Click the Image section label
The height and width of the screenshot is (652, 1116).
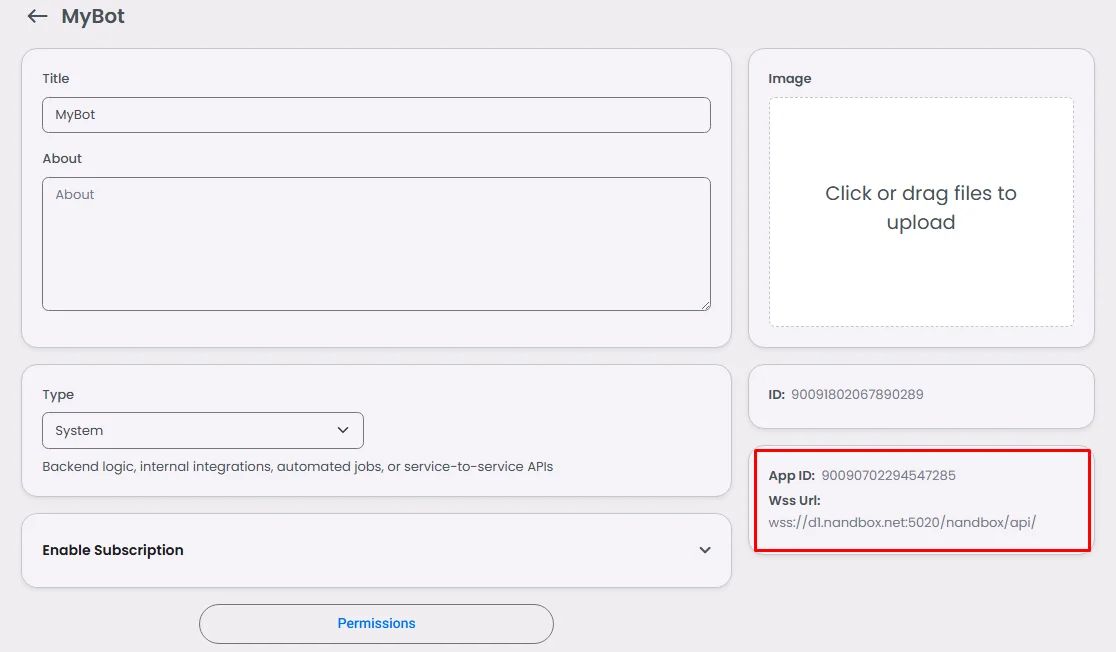click(789, 78)
